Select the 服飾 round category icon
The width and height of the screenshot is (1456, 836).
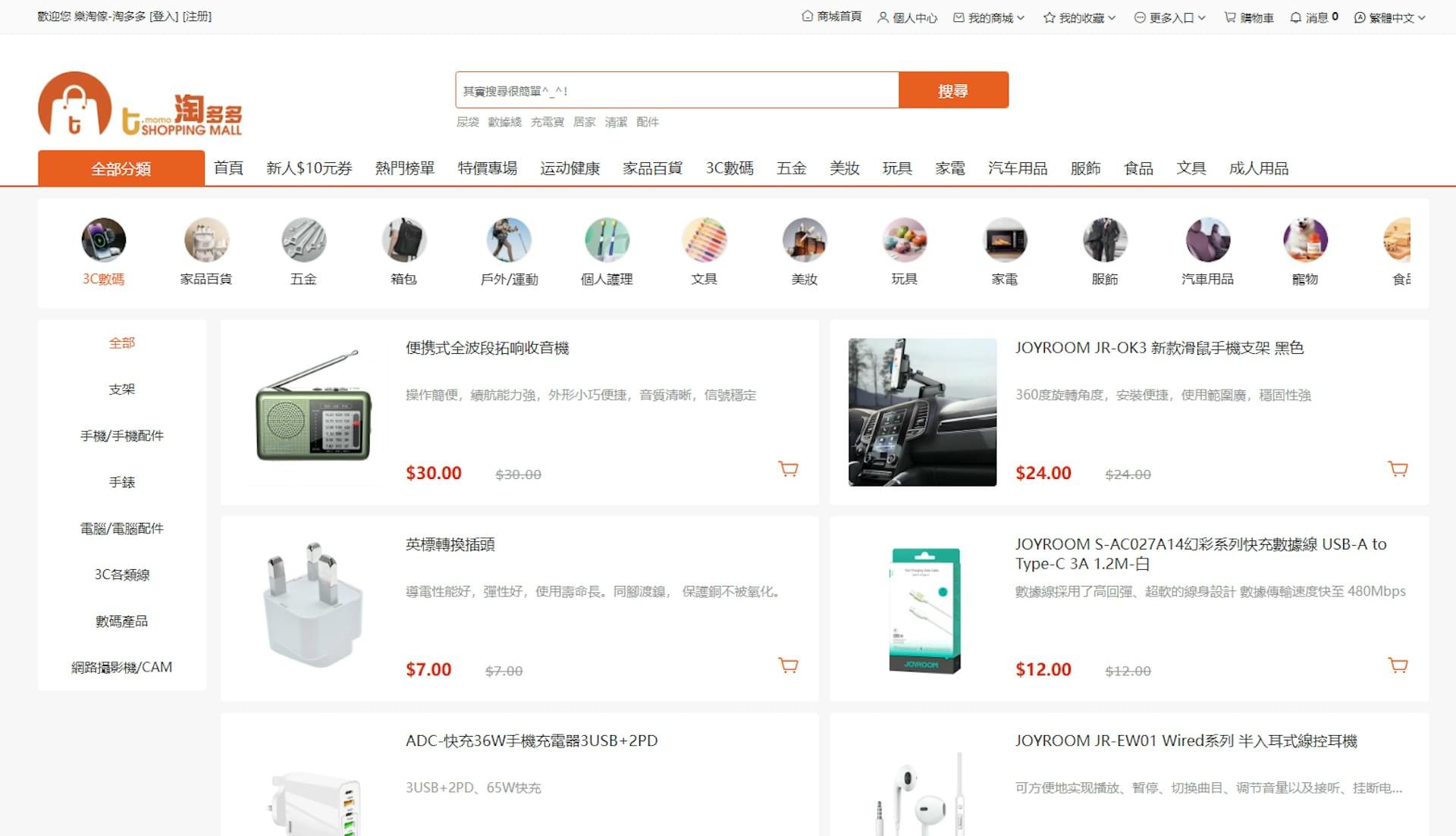[1105, 240]
